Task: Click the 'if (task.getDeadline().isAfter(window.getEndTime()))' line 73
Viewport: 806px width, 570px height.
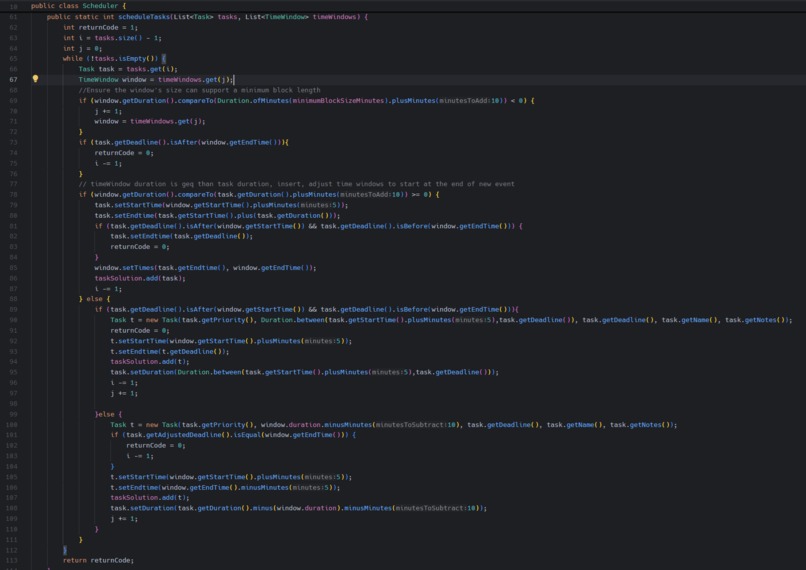Action: tap(184, 142)
